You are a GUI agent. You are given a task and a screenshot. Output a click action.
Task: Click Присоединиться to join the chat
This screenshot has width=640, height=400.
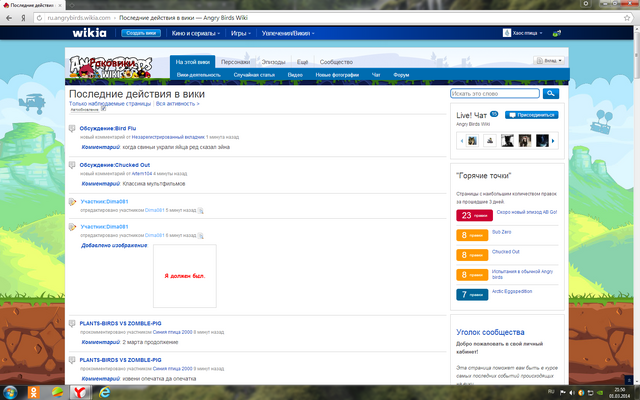[531, 115]
